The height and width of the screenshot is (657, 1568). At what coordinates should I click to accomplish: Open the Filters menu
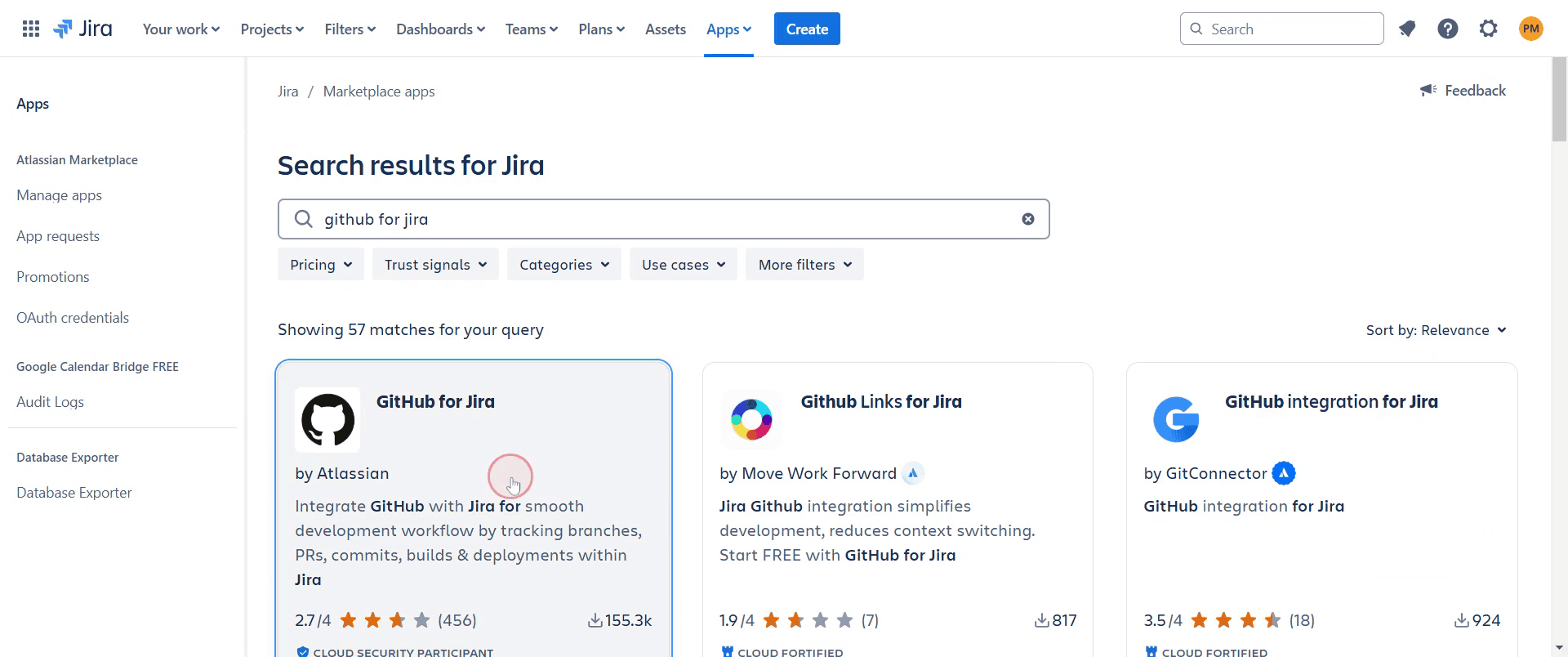point(350,29)
